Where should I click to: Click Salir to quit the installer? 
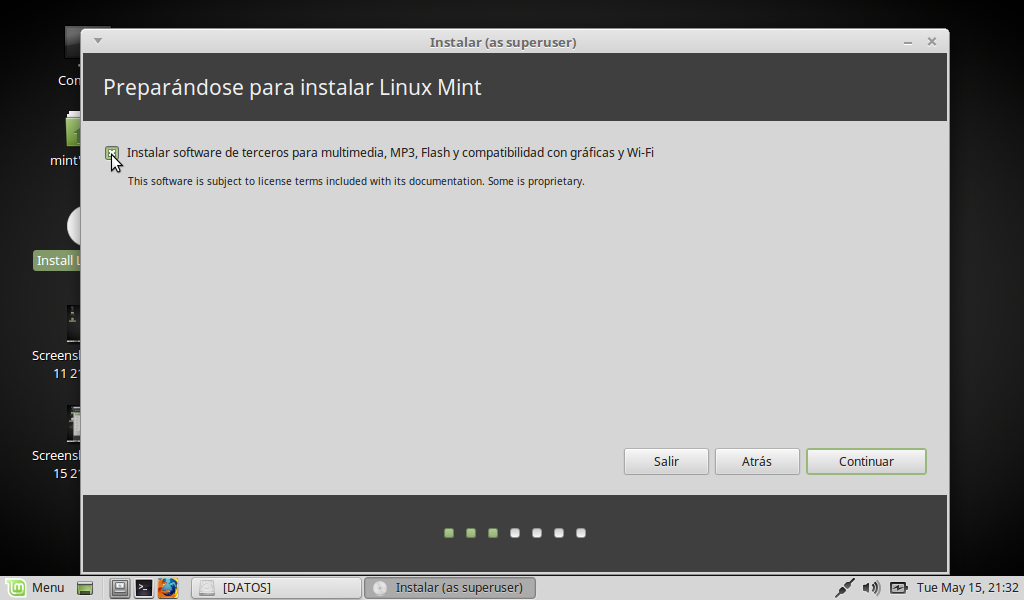(666, 461)
